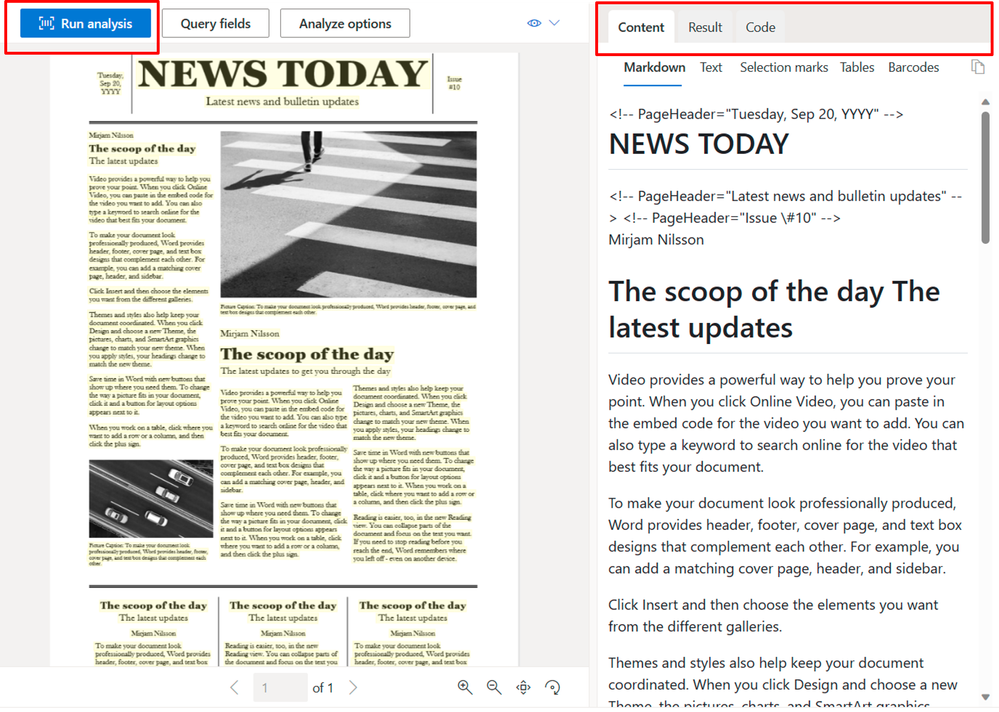Viewport: 999px width, 712px height.
Task: View the Barcodes sub-tab
Action: coord(913,68)
